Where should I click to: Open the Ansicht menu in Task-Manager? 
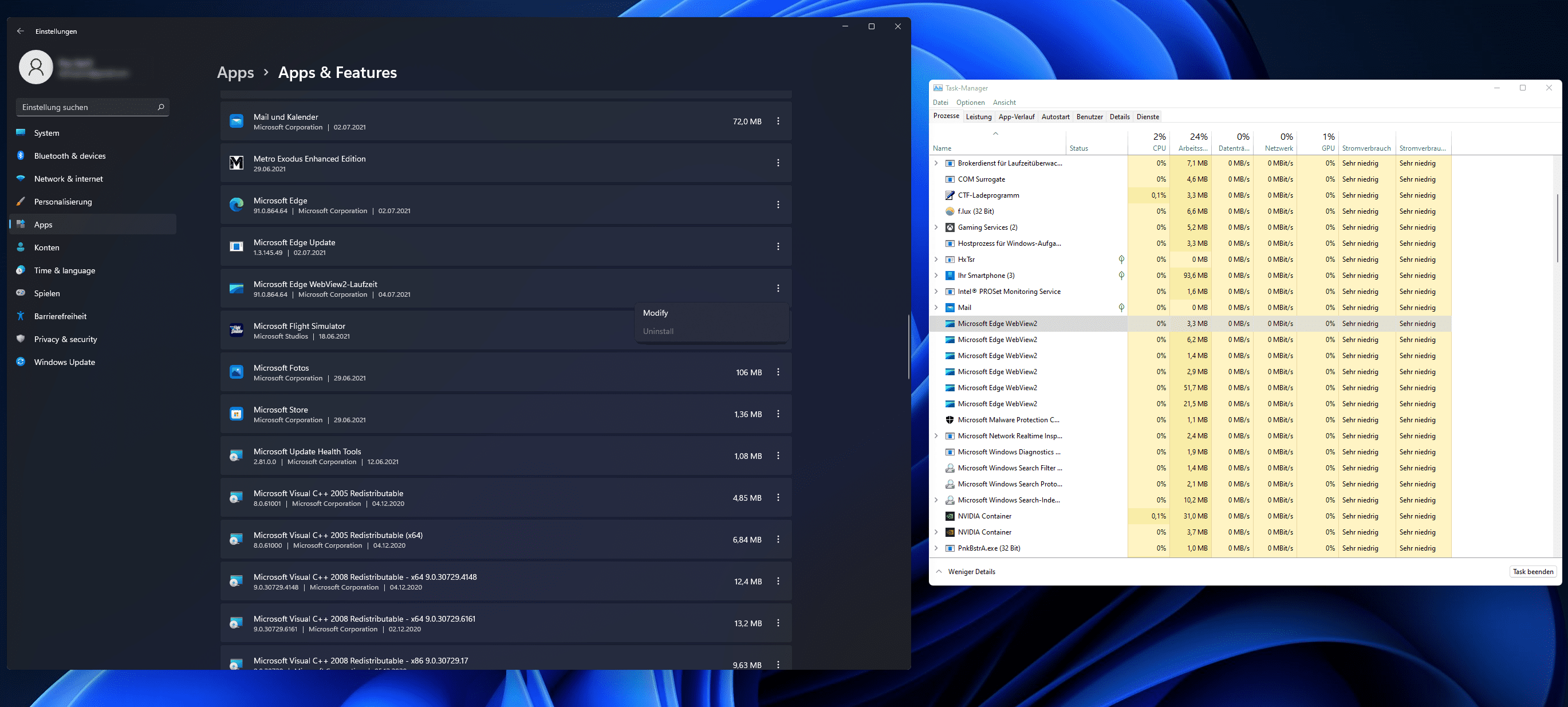coord(1004,103)
